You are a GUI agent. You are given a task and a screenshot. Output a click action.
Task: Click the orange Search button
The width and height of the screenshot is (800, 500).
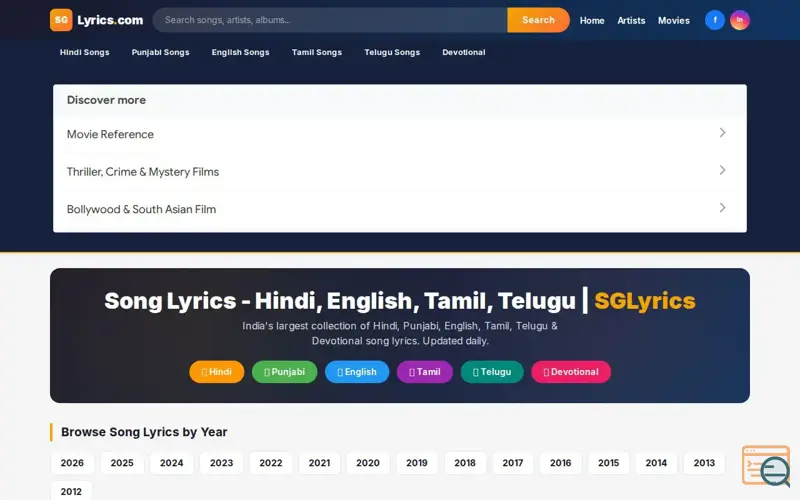click(x=538, y=20)
